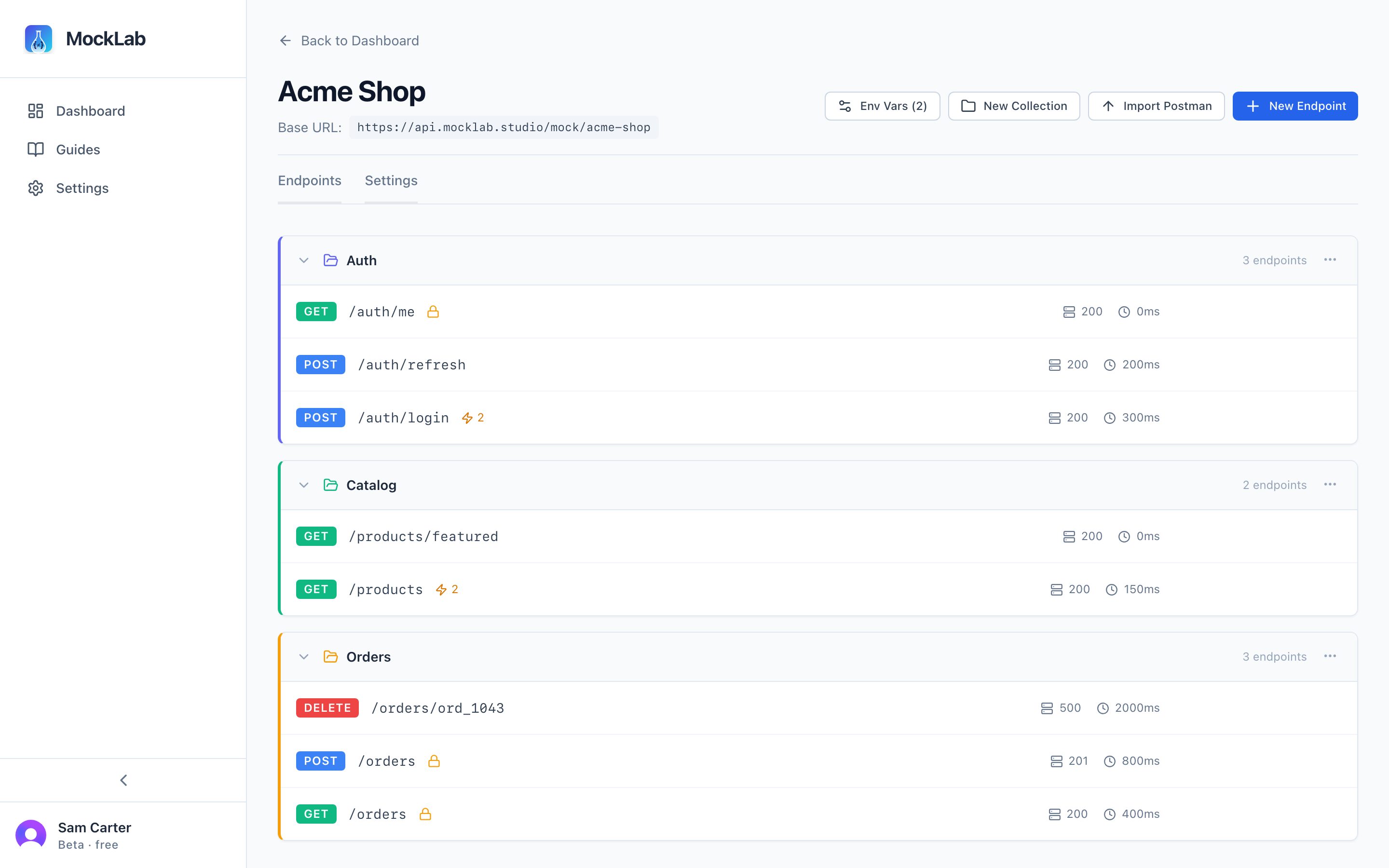Open the Env Vars (2) button
The width and height of the screenshot is (1389, 868).
pos(882,106)
